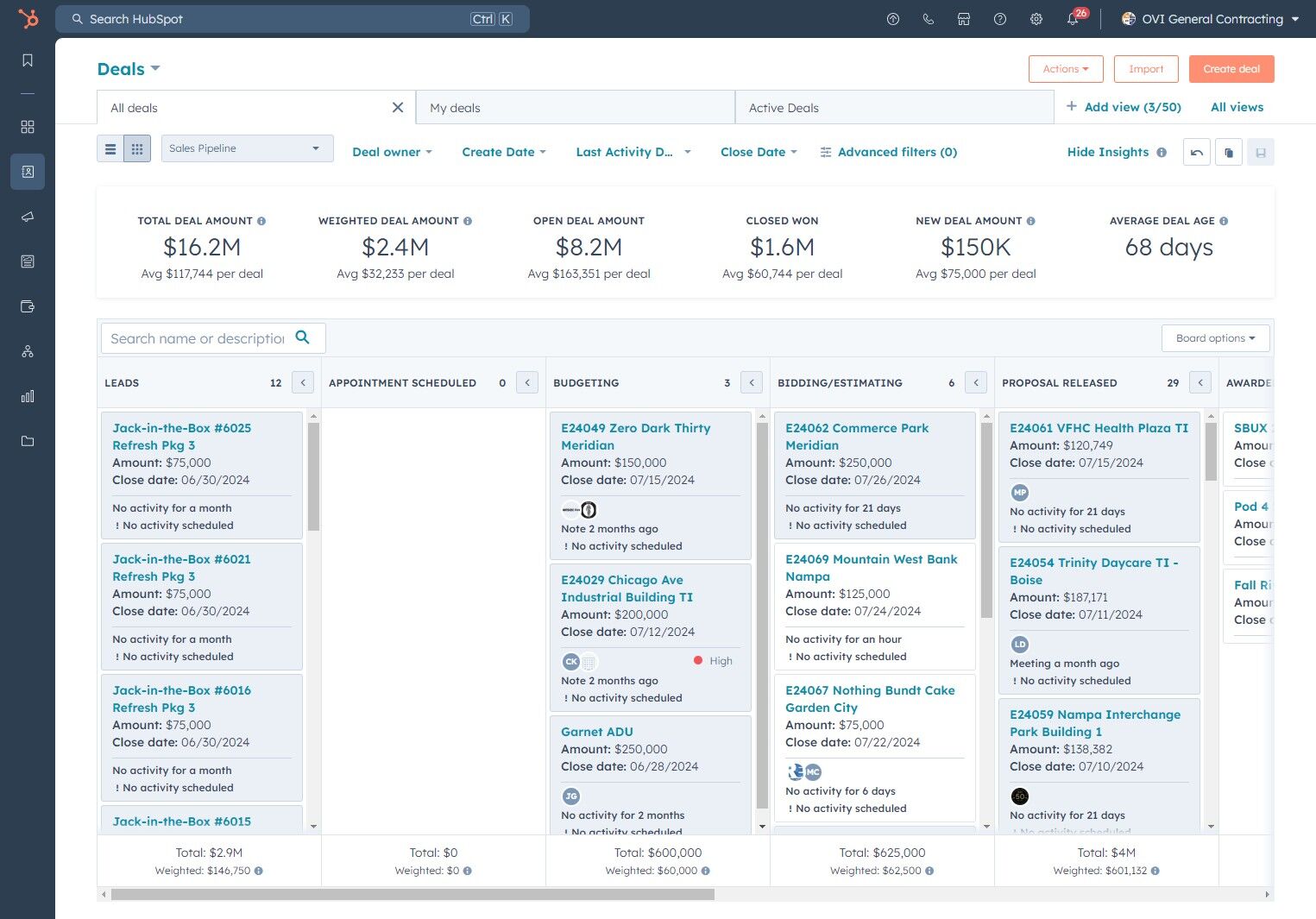Open the Deals object switcher dropdown
1316x919 pixels.
(129, 69)
